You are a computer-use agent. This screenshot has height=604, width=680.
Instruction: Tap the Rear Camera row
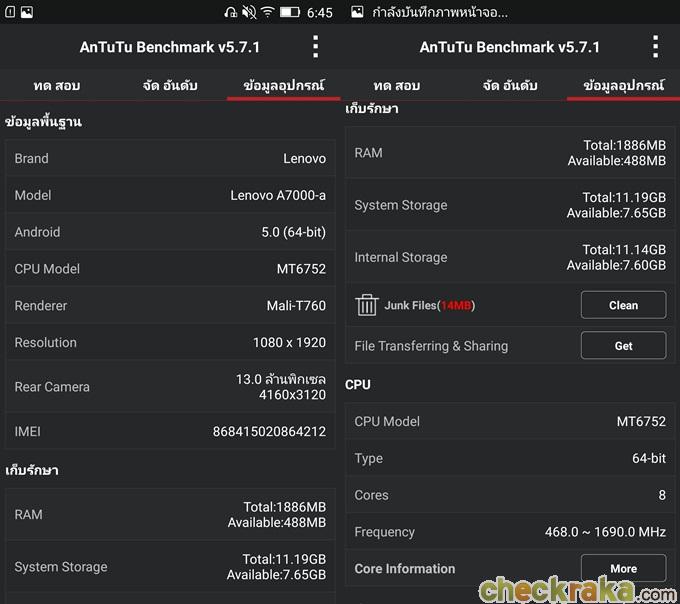(x=170, y=387)
